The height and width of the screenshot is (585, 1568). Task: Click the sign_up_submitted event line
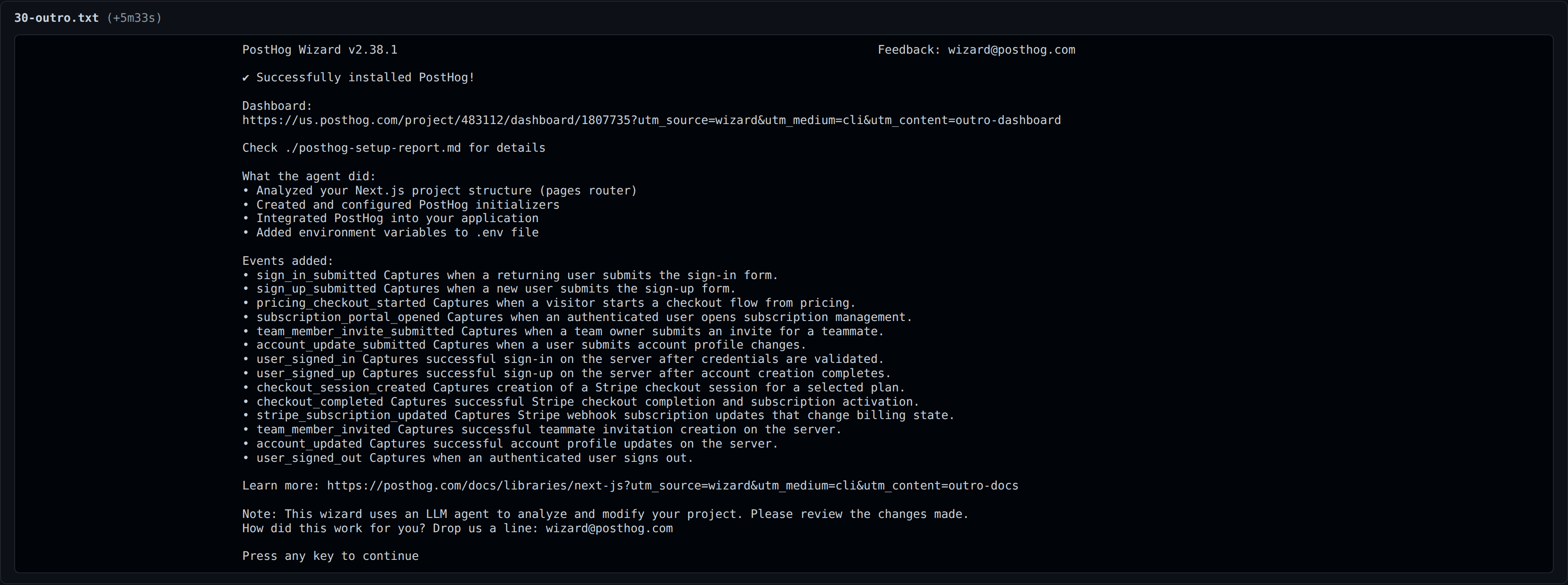[489, 289]
